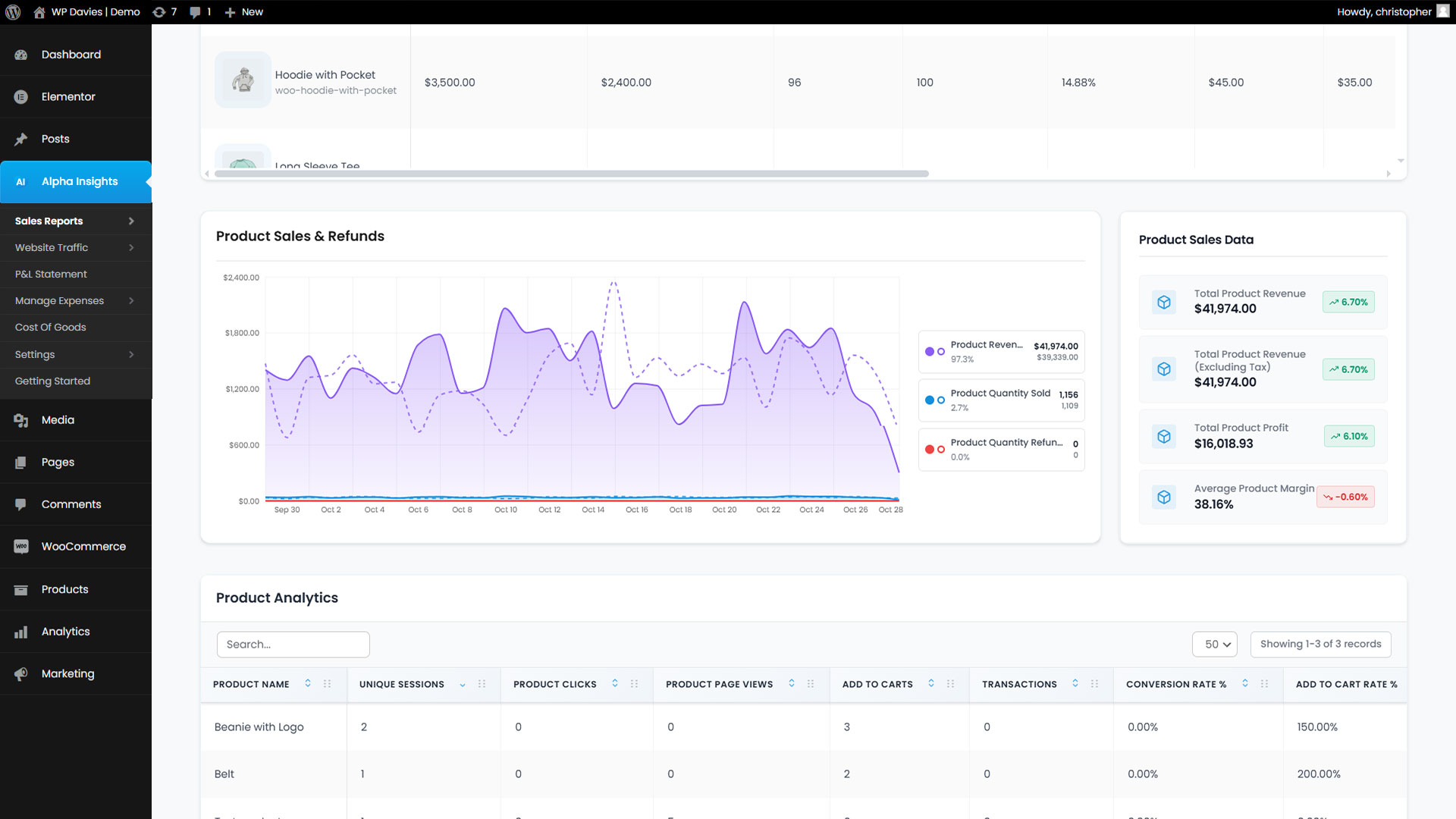Click the Analytics bar chart icon
The width and height of the screenshot is (1456, 819).
tap(21, 632)
